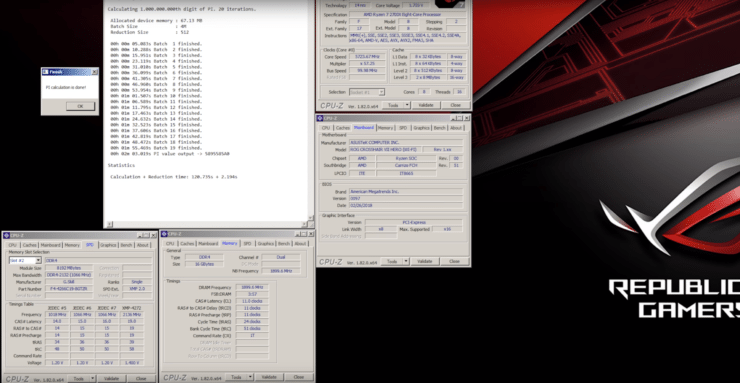The height and width of the screenshot is (383, 740).
Task: Click the CPU-Z icon in the SPD window title bar
Action: (x=6, y=235)
